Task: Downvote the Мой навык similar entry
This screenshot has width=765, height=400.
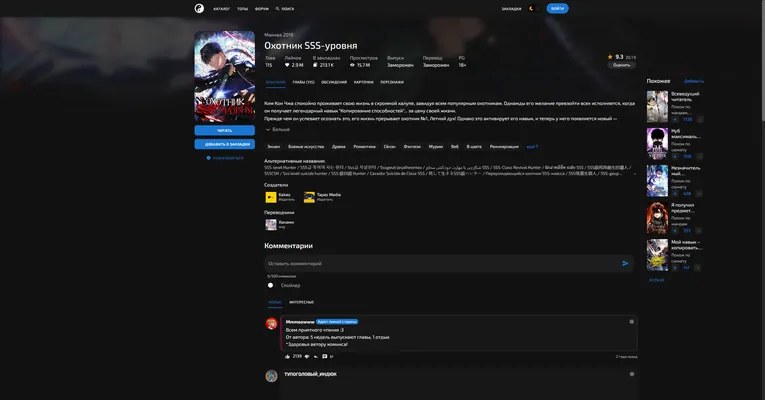Action: (x=699, y=268)
